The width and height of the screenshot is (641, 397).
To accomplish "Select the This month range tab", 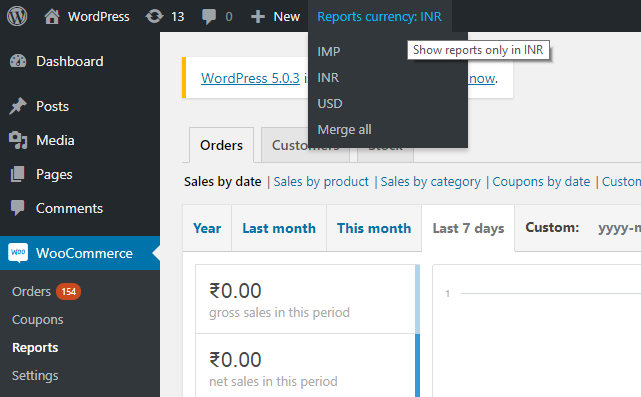I will click(x=374, y=228).
